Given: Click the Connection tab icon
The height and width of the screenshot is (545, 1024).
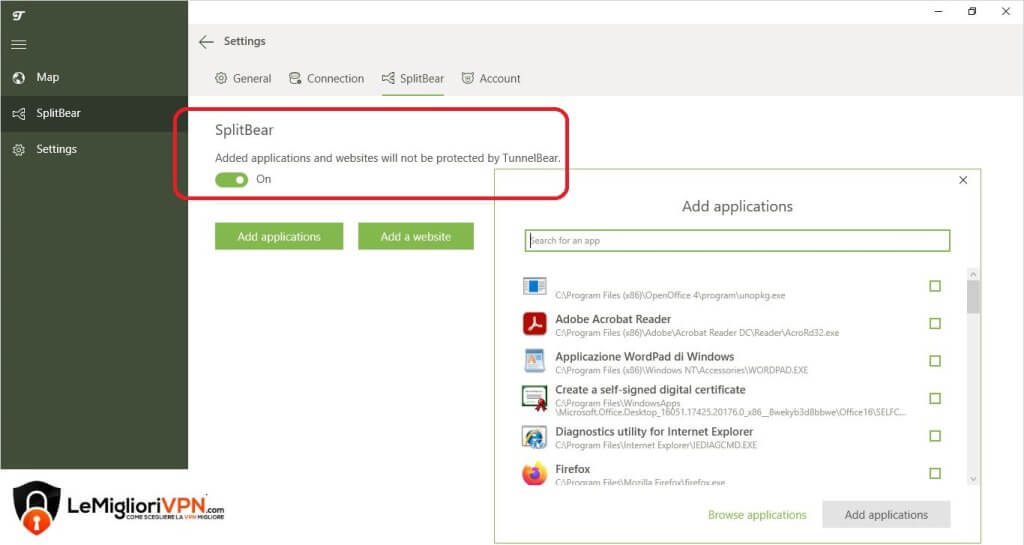Looking at the screenshot, I should point(295,78).
